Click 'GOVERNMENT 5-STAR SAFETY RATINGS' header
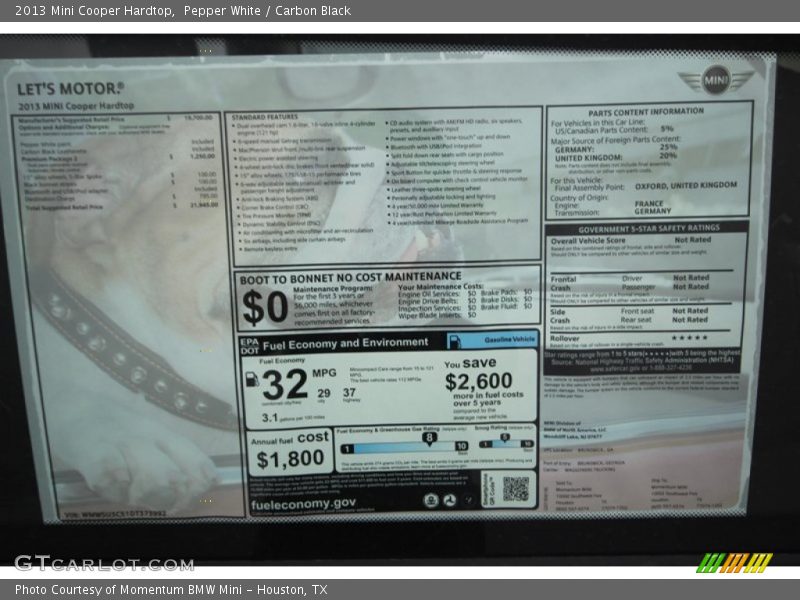This screenshot has height=600, width=800. tap(649, 229)
